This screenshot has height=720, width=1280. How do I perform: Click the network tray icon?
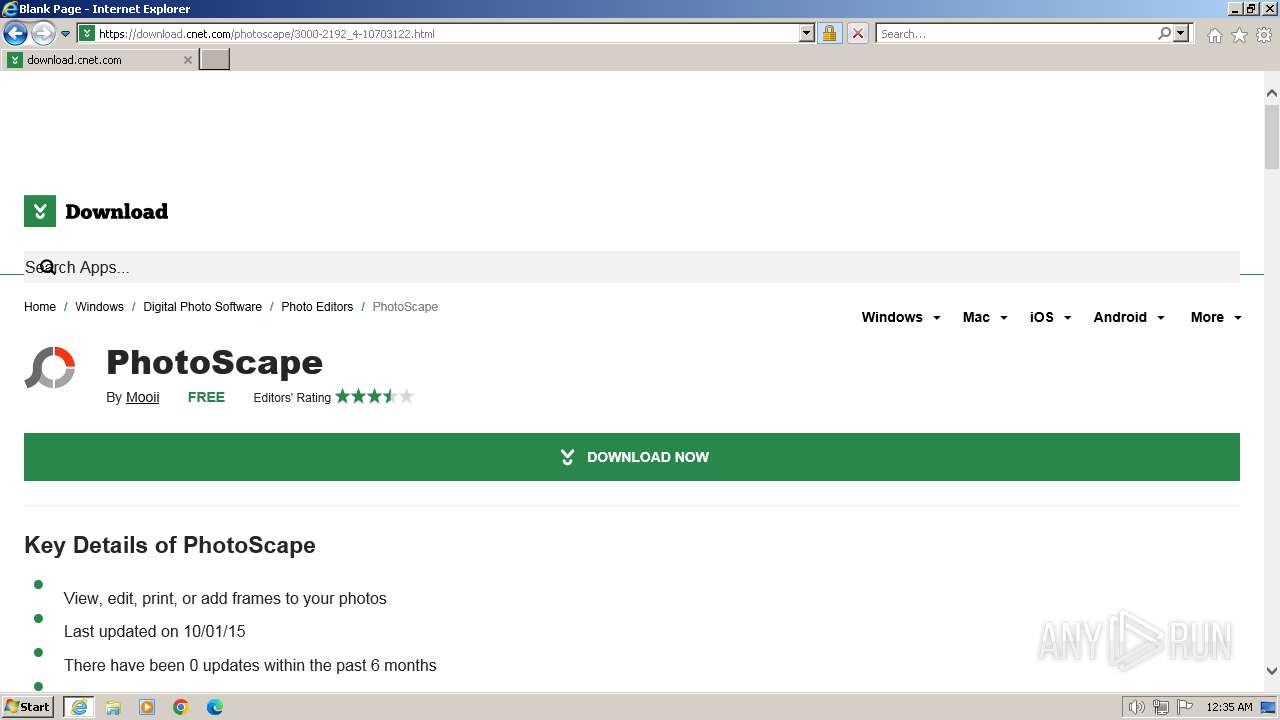1161,707
